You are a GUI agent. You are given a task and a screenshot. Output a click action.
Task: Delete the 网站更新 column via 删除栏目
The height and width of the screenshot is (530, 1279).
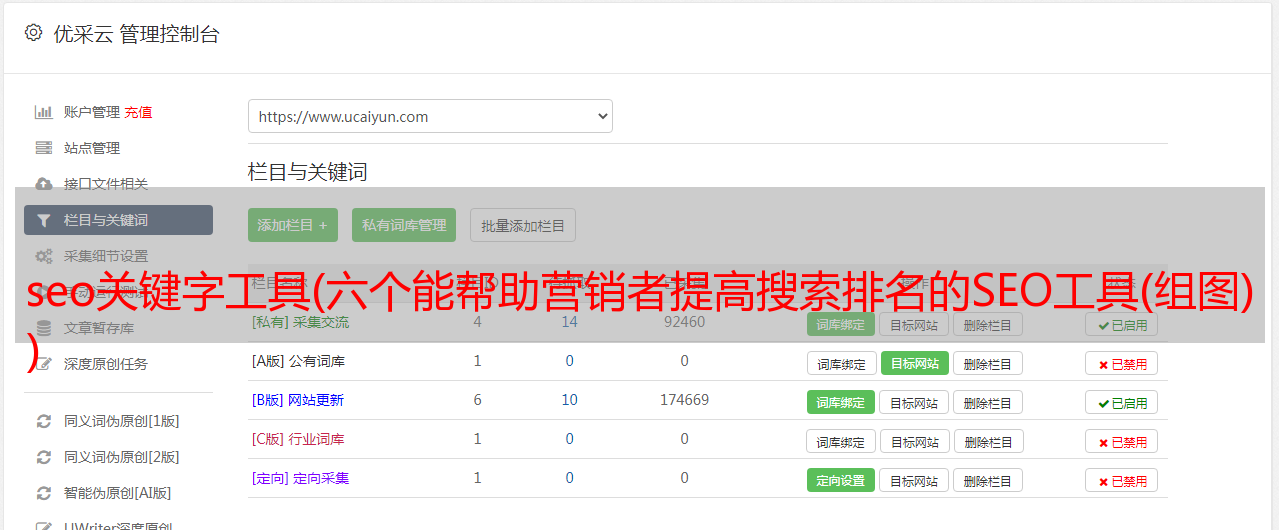(x=988, y=402)
